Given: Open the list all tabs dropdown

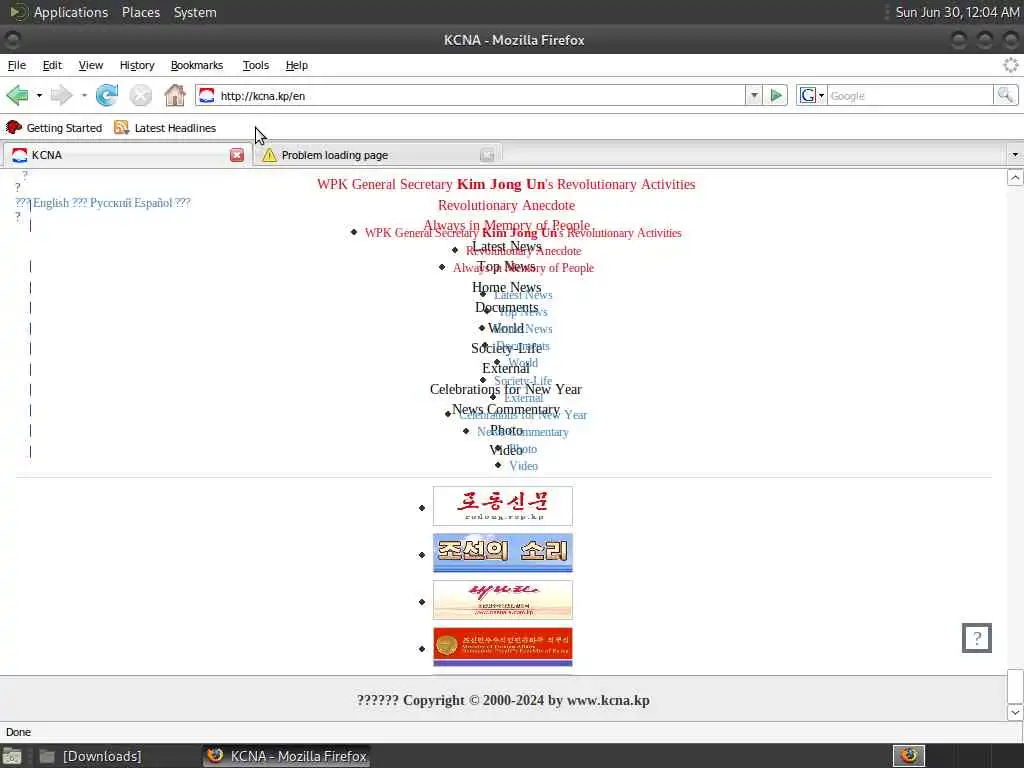Looking at the screenshot, I should (1014, 155).
